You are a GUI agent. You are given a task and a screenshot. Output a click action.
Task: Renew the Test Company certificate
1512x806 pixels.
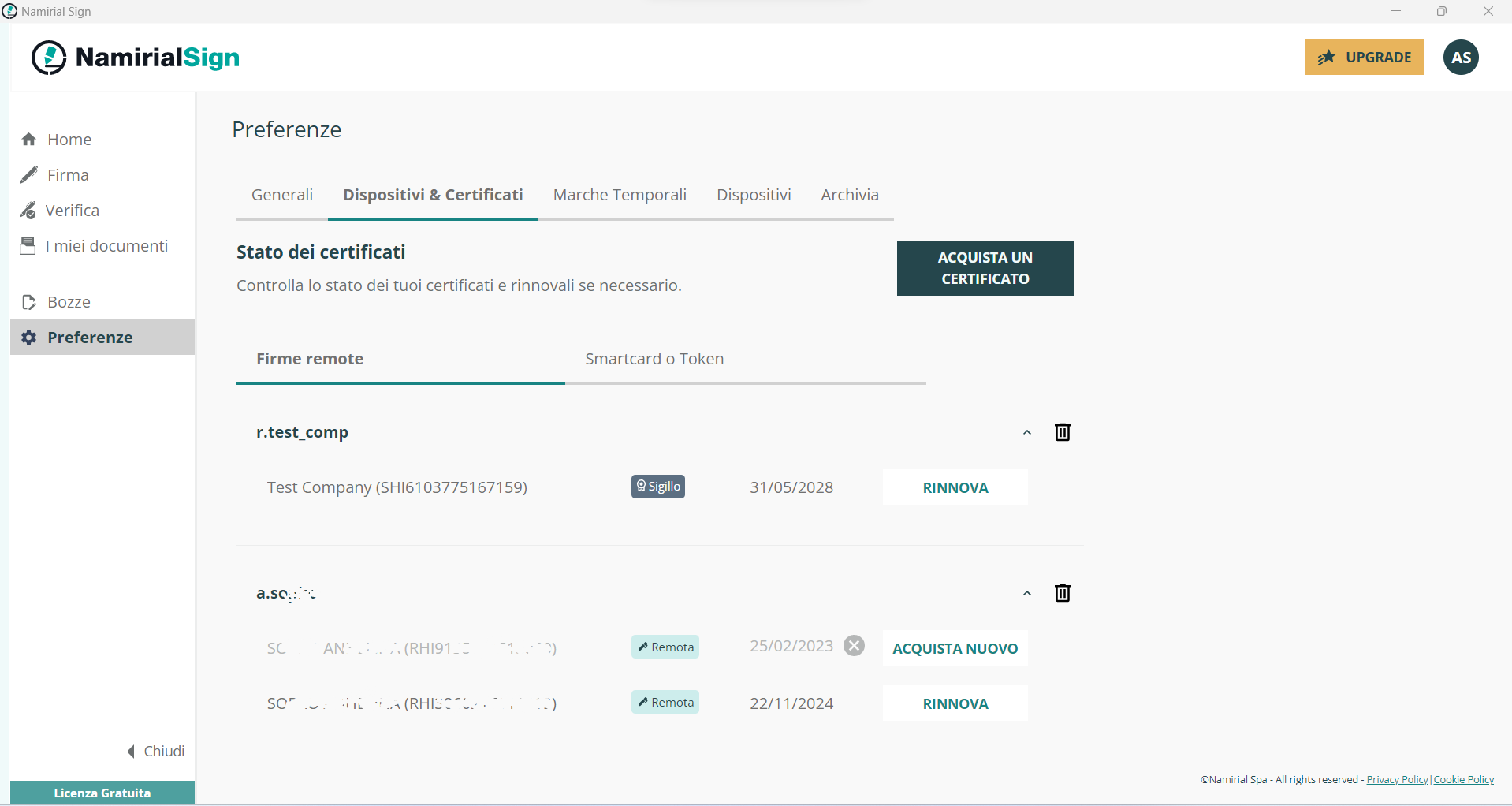pyautogui.click(x=955, y=487)
